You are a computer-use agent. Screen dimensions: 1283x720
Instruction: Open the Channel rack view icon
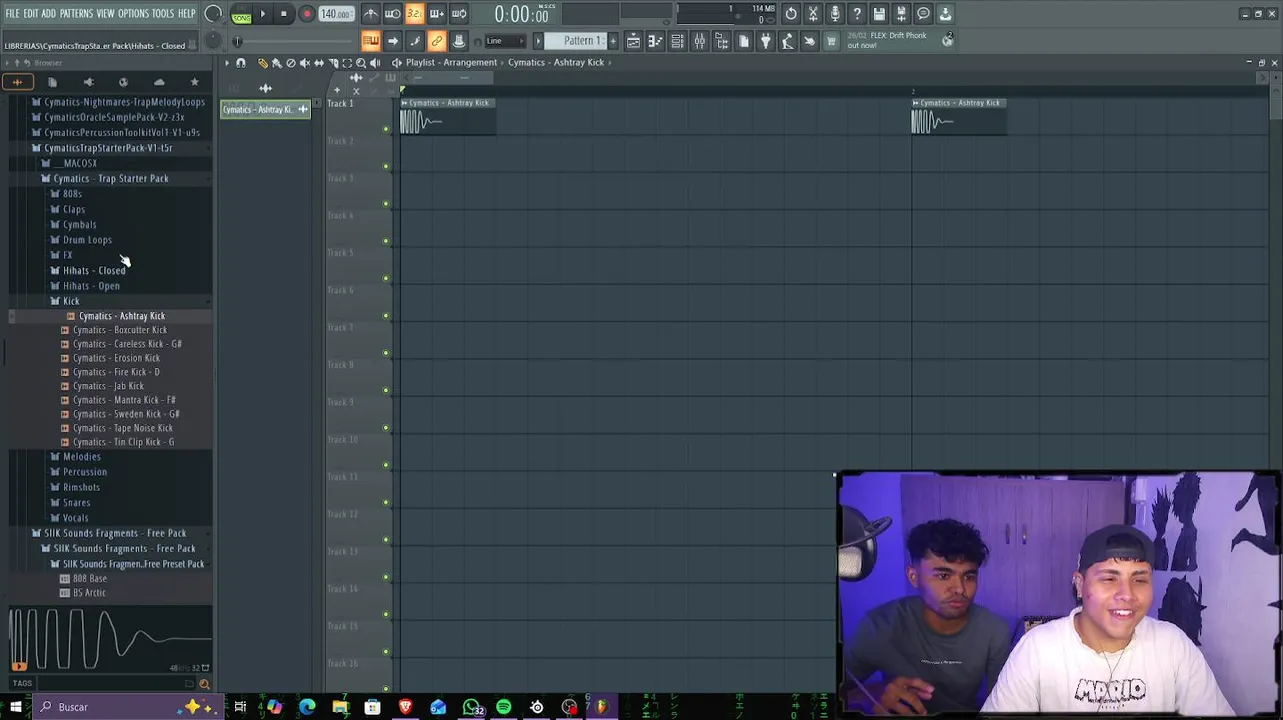[677, 41]
